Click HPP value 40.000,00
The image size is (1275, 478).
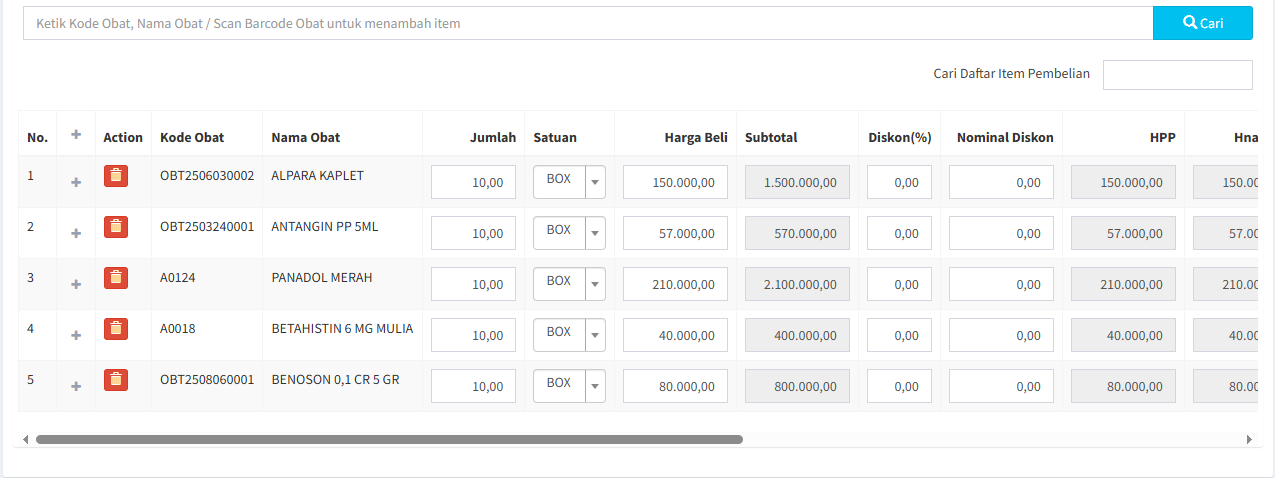[1123, 335]
